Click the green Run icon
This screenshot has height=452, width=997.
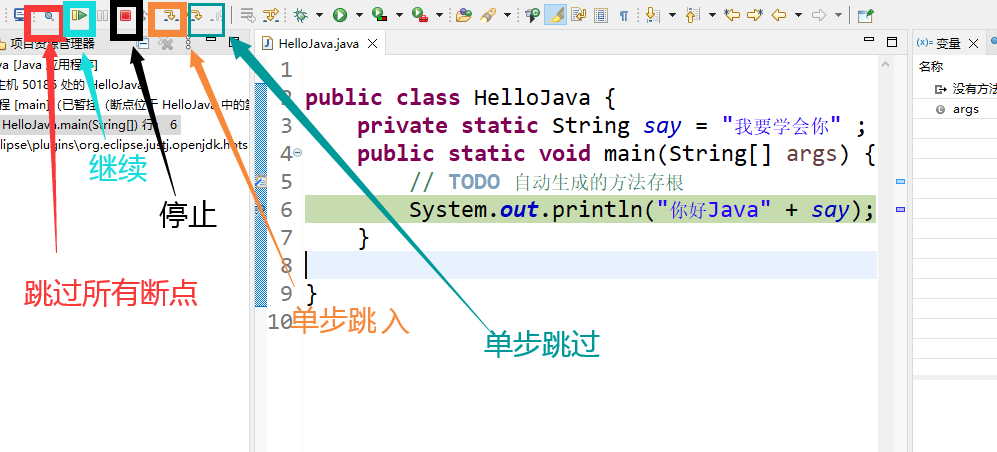pos(340,15)
